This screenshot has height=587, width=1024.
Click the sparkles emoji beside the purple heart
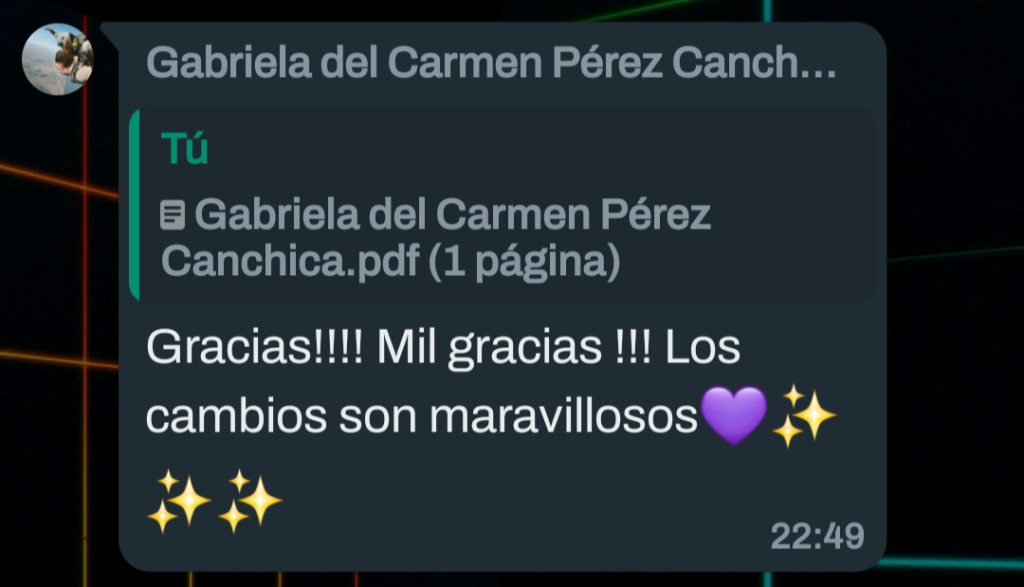803,416
